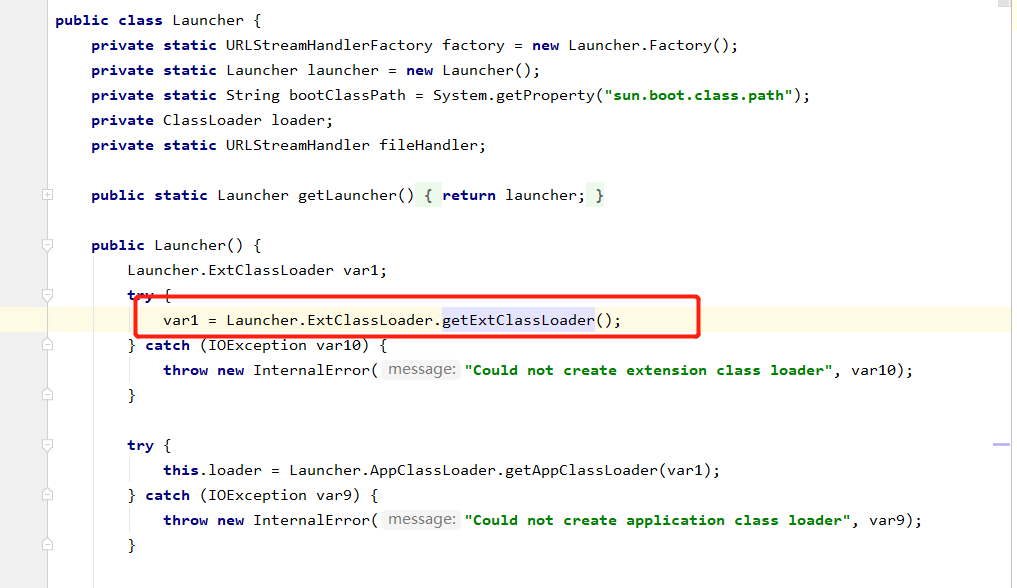Screen dimensions: 1017x588
Task: Click fold end marker after var10 catch block
Action: click(x=47, y=394)
